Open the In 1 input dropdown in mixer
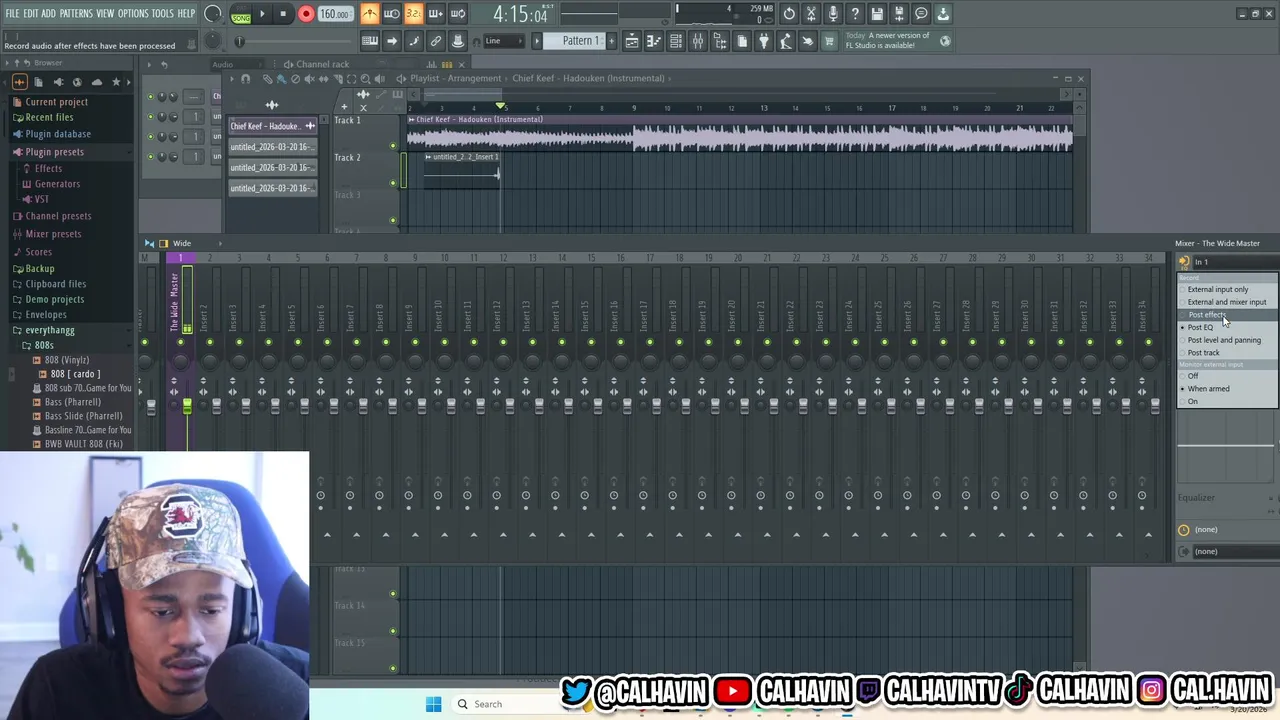This screenshot has width=1280, height=720. [1233, 262]
